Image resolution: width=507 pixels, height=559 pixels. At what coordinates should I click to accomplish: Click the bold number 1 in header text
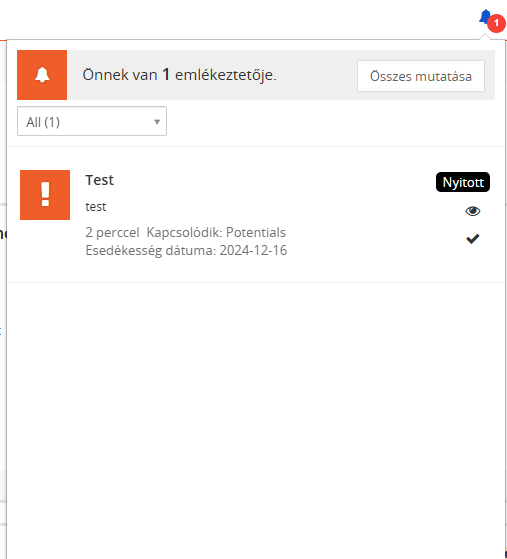[166, 75]
